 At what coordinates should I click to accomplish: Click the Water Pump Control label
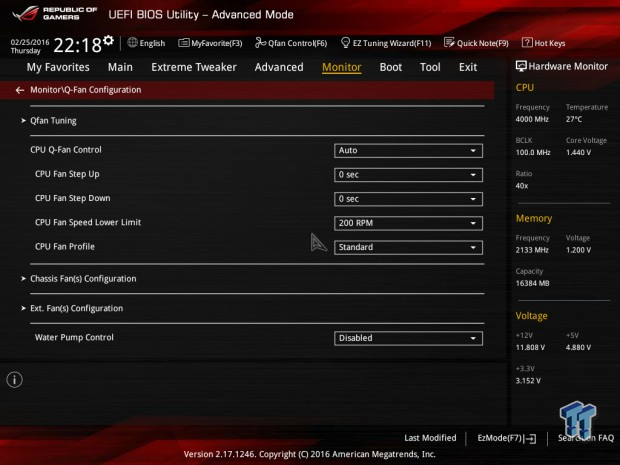click(74, 337)
